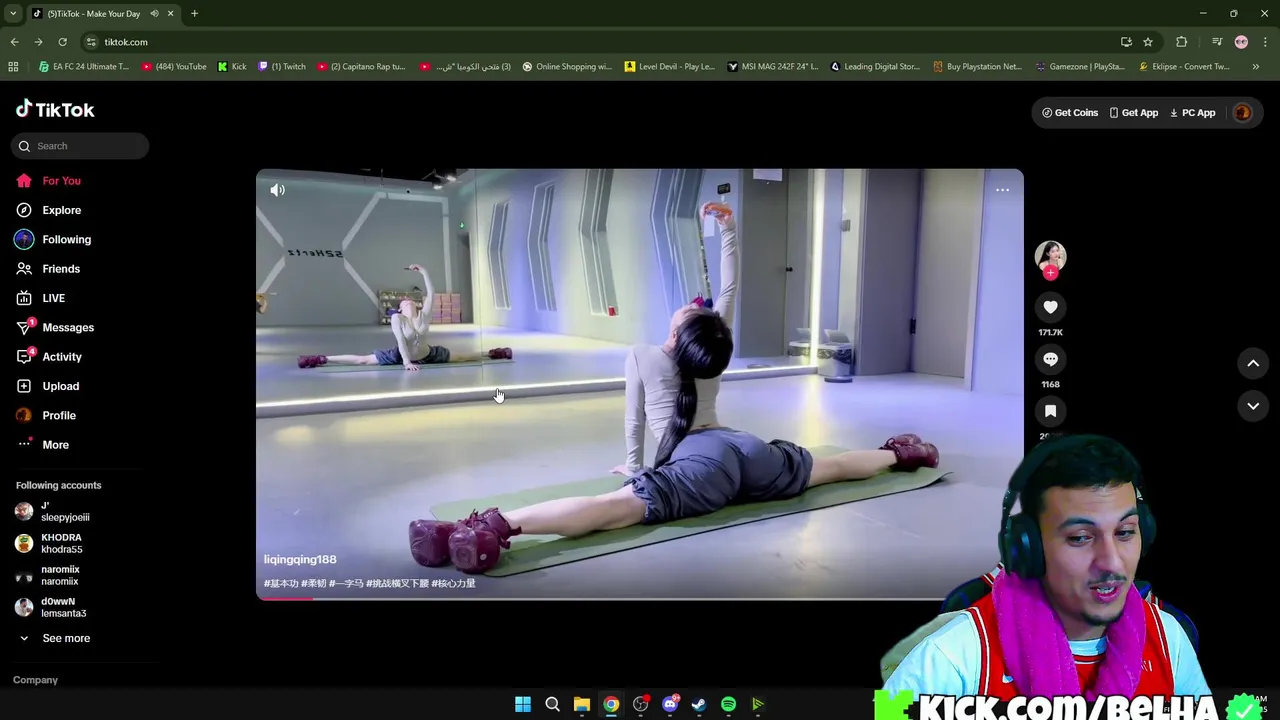
Task: Open the (1) Twitch bookmark
Action: 282,67
